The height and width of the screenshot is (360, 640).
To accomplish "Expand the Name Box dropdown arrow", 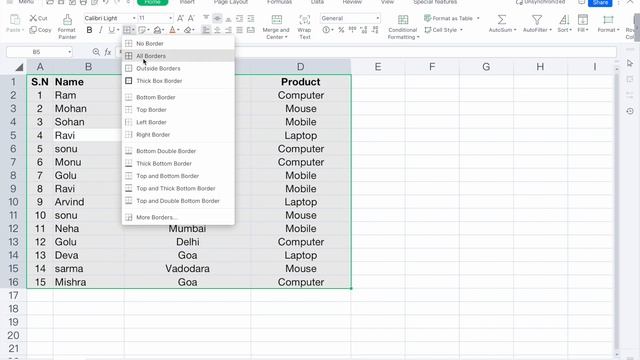I will (69, 52).
